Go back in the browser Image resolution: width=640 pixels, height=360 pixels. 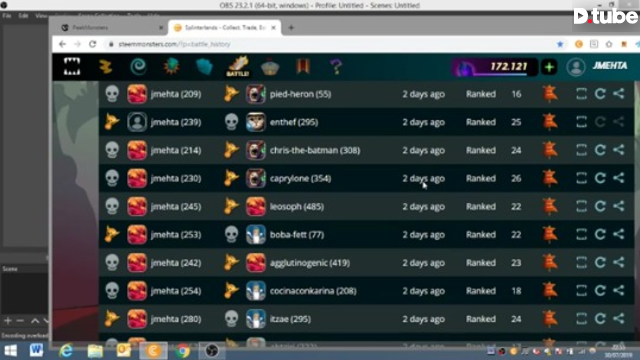coord(62,44)
